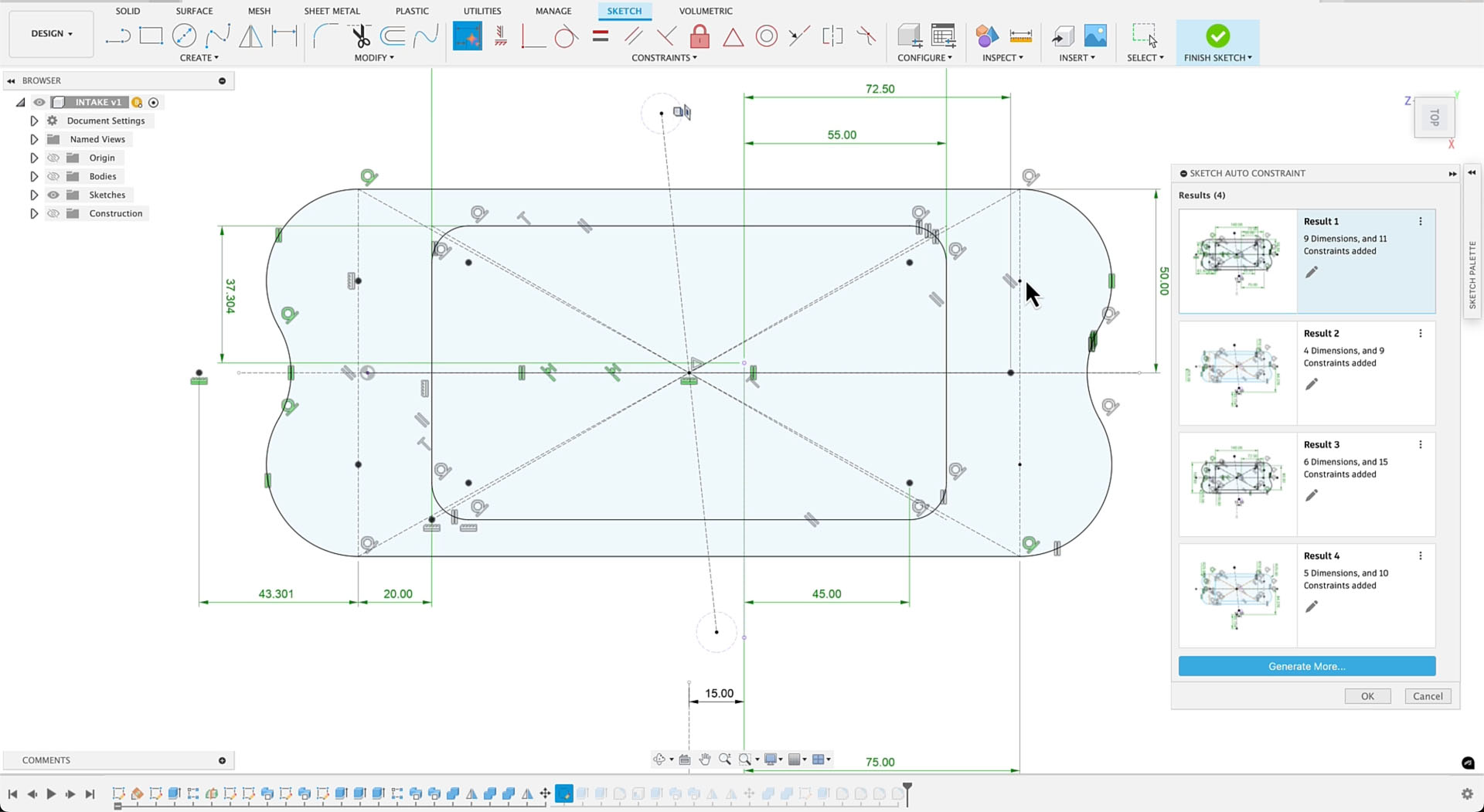Select the Line tool in Create
This screenshot has width=1484, height=812.
tap(117, 36)
